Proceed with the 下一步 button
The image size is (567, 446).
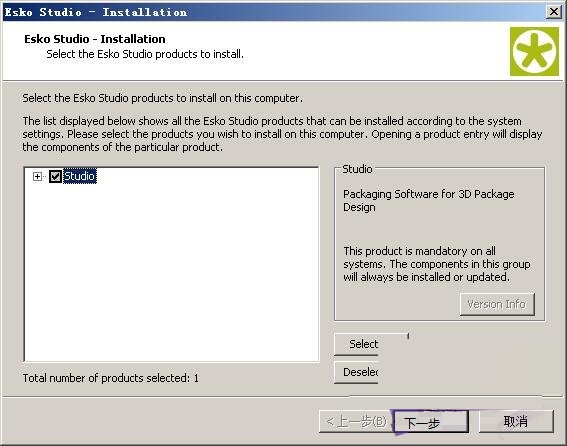pyautogui.click(x=431, y=421)
